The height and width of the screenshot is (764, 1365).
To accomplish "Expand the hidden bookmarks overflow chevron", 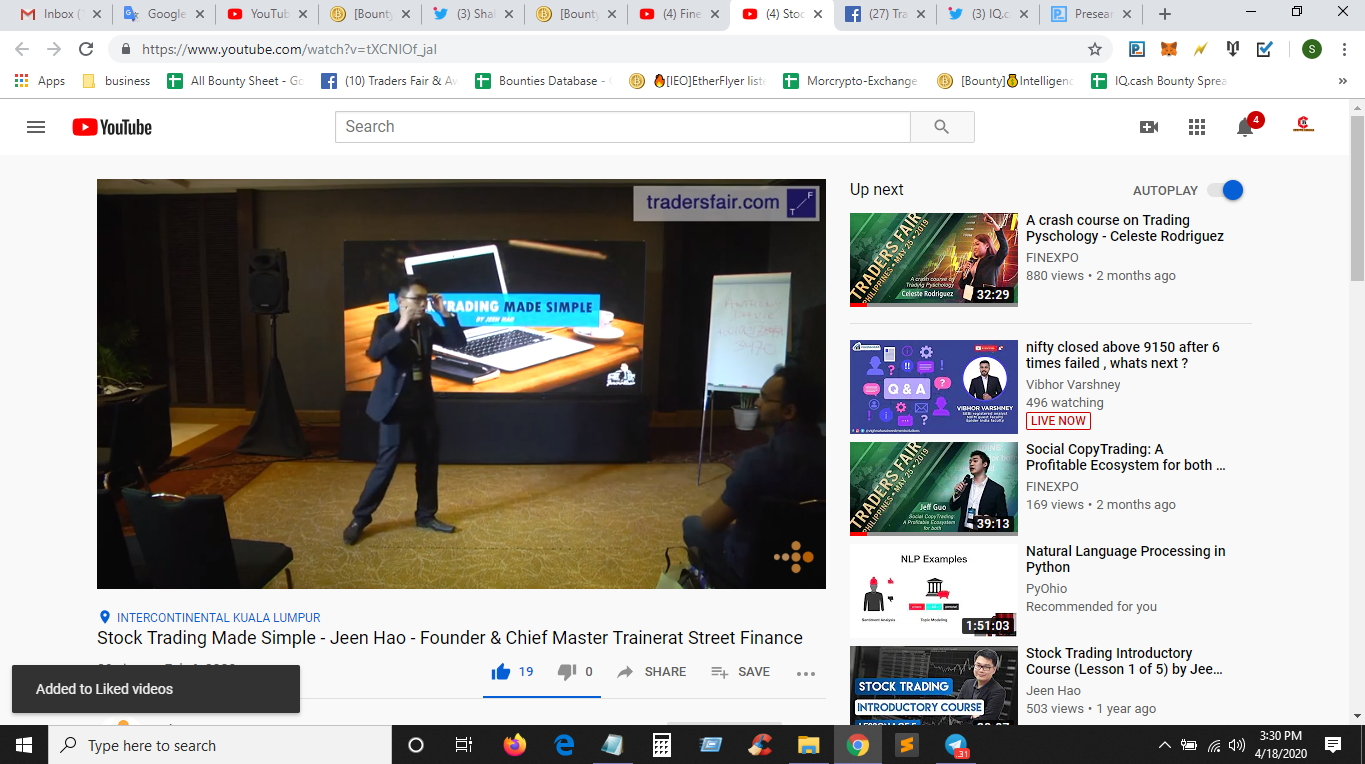I will 1342,81.
